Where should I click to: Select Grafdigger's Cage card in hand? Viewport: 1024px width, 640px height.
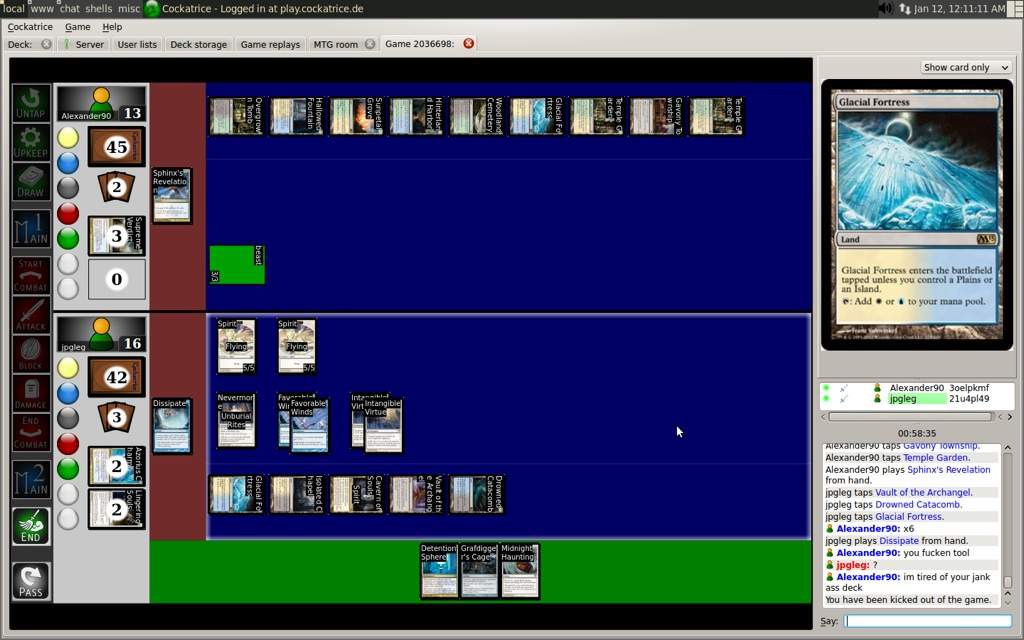click(x=479, y=570)
